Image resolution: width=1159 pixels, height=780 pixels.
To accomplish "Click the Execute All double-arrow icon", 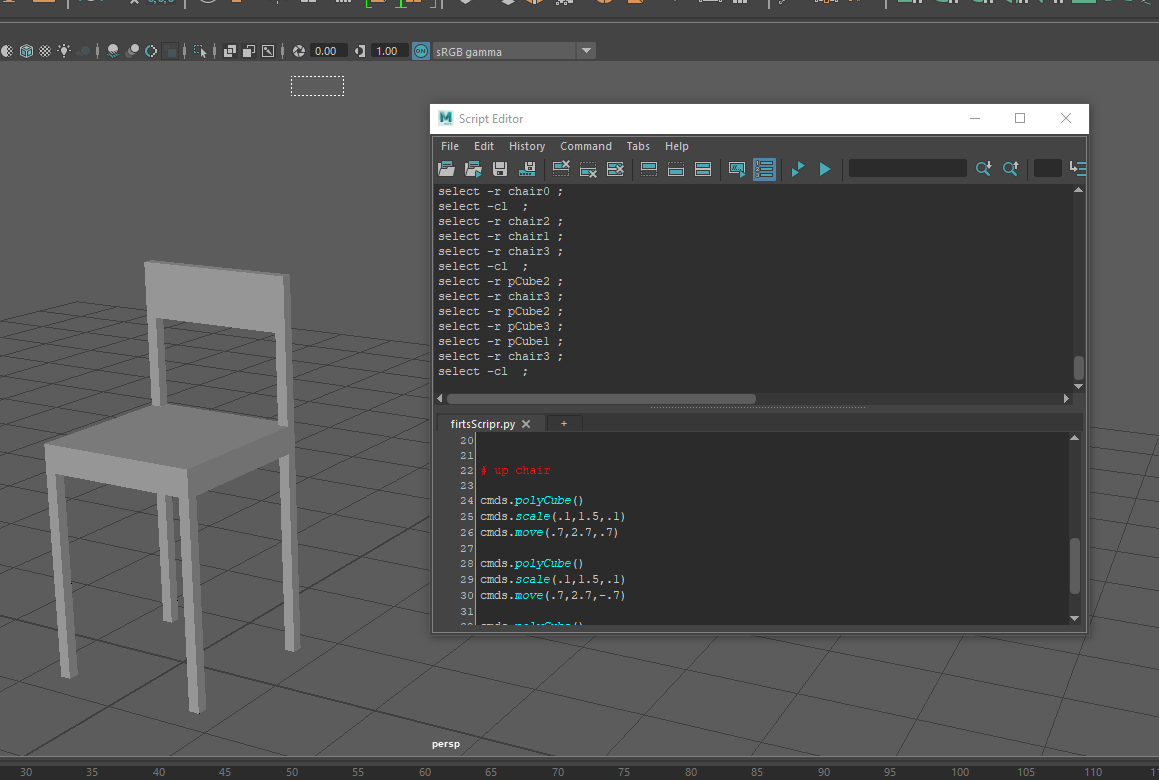I will (x=798, y=169).
